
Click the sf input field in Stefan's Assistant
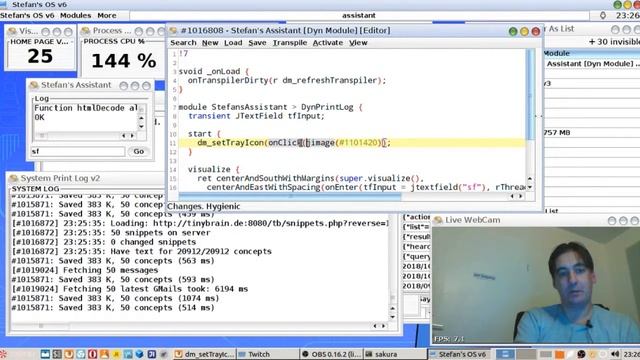point(78,151)
